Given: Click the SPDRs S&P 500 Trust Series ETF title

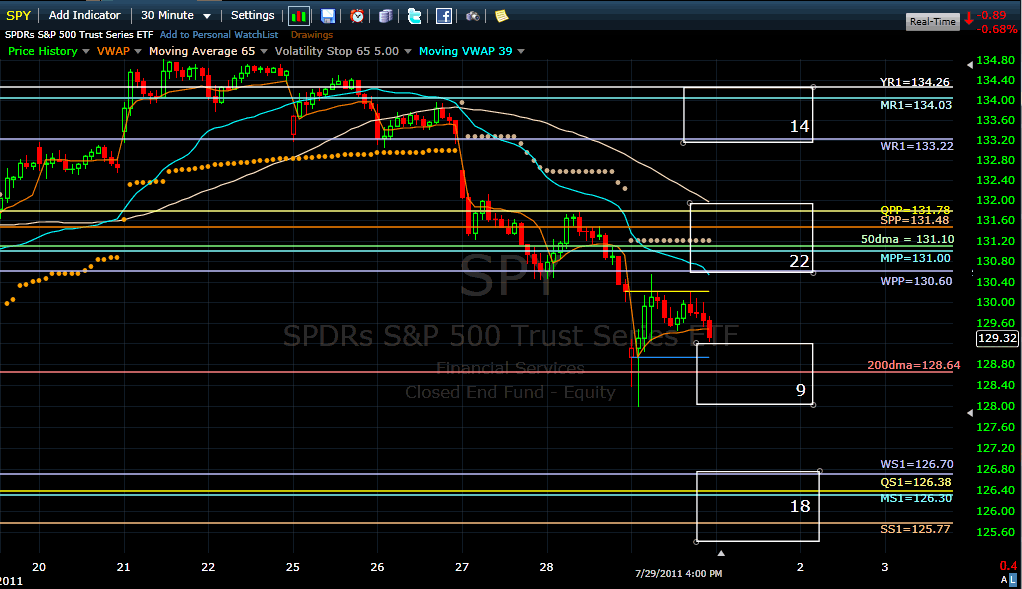Looking at the screenshot, I should click(79, 35).
